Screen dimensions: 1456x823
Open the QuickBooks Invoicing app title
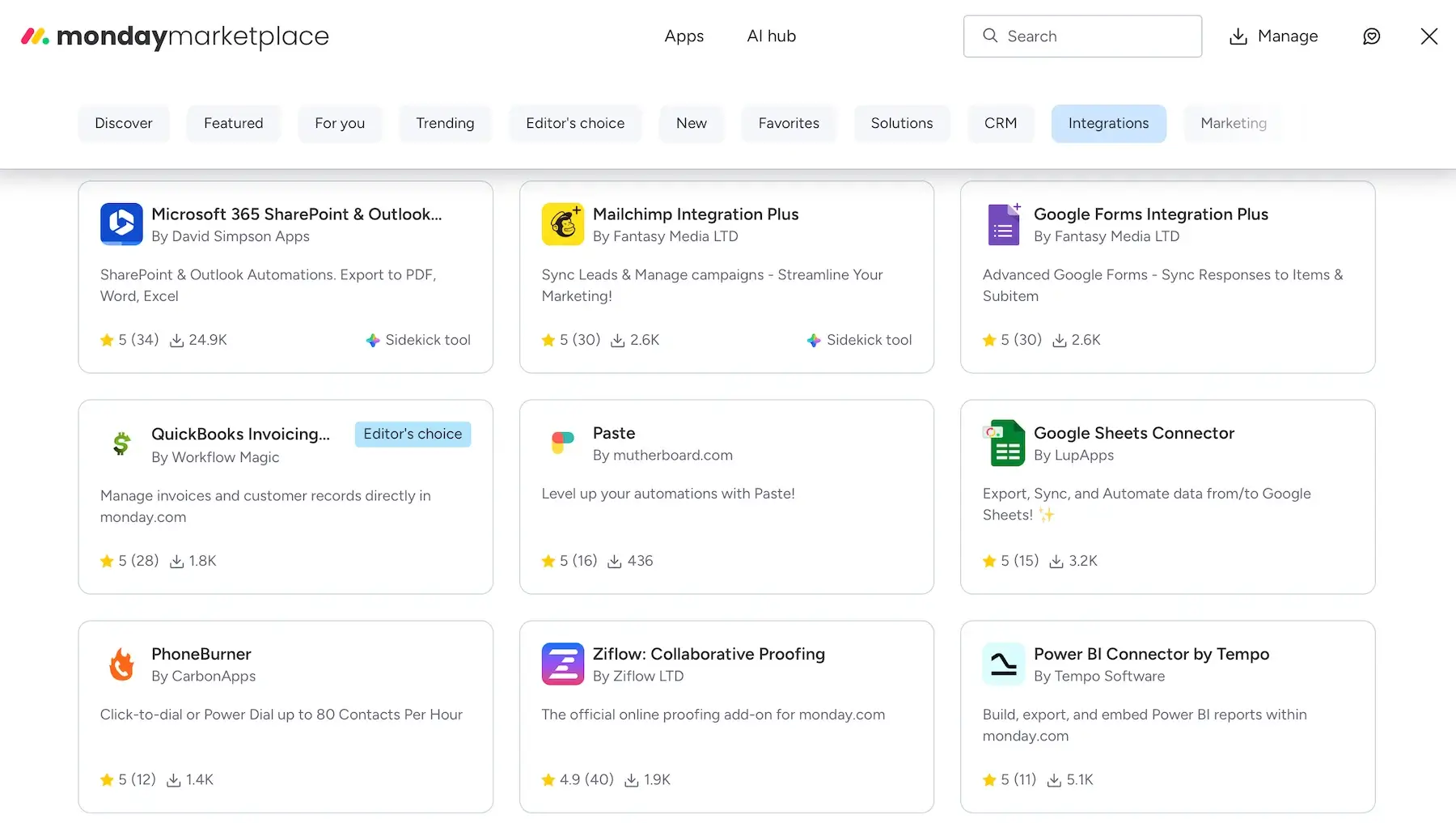click(x=241, y=435)
